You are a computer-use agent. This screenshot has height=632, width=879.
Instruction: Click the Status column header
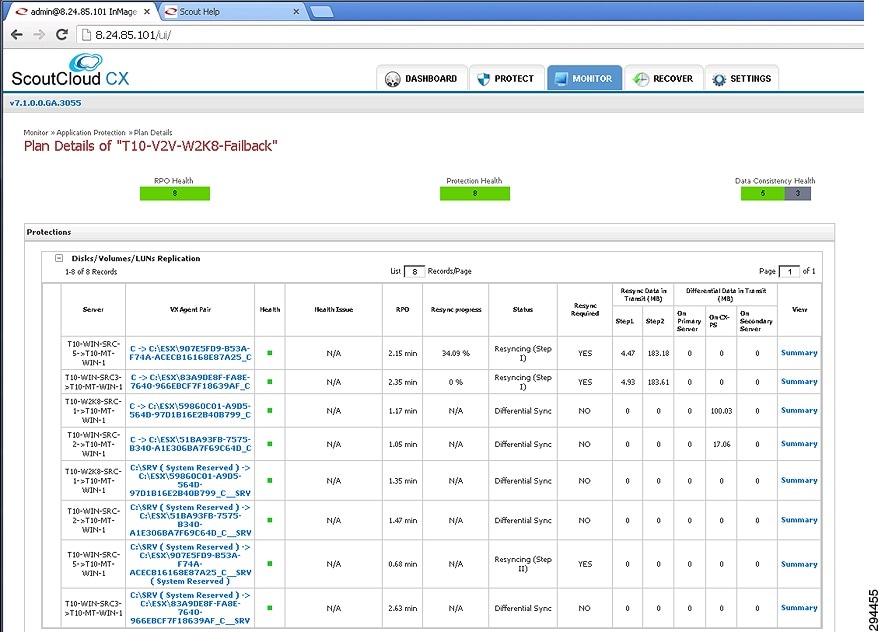(x=522, y=310)
